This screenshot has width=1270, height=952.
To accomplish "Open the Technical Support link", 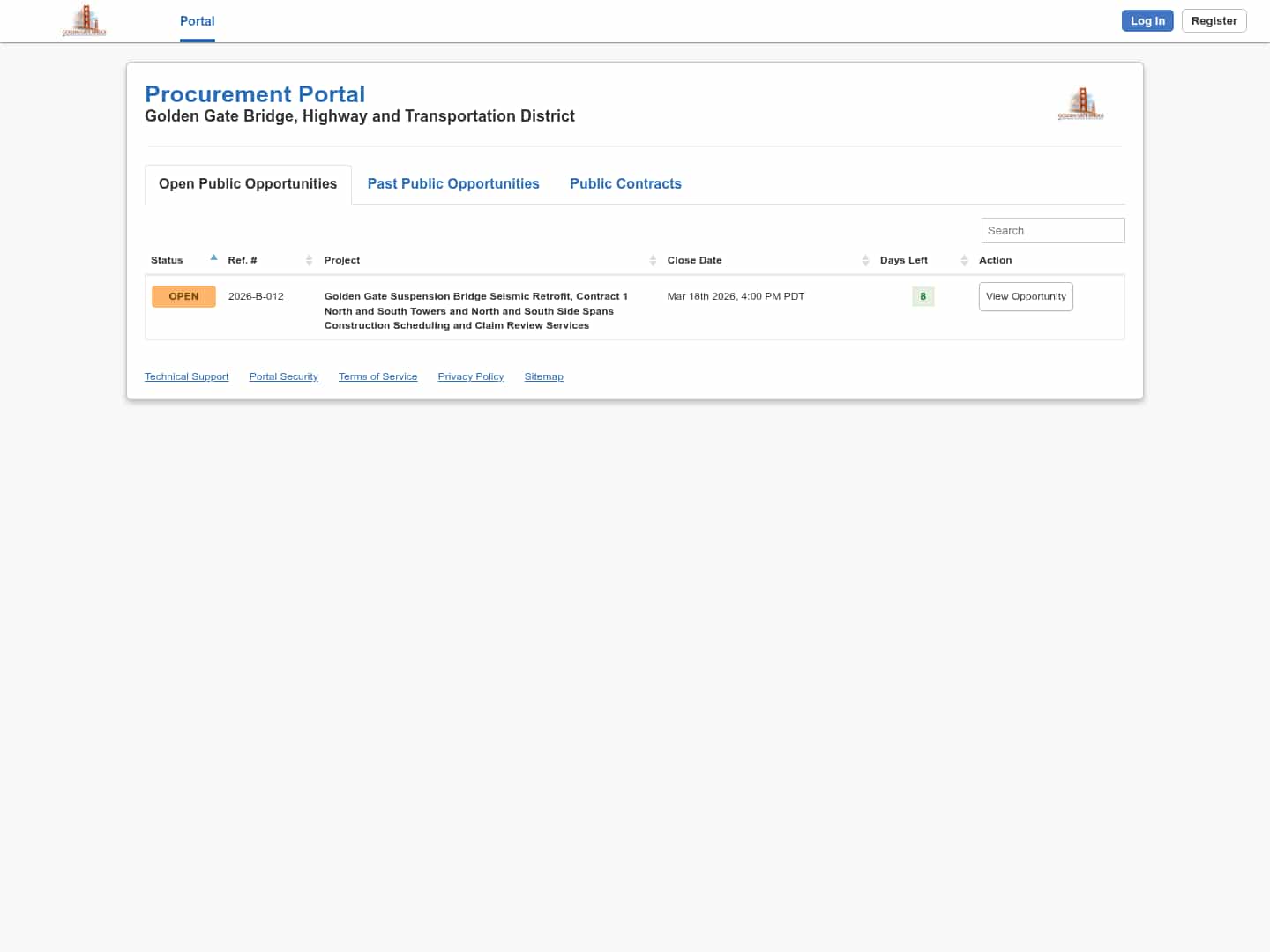I will click(x=186, y=376).
